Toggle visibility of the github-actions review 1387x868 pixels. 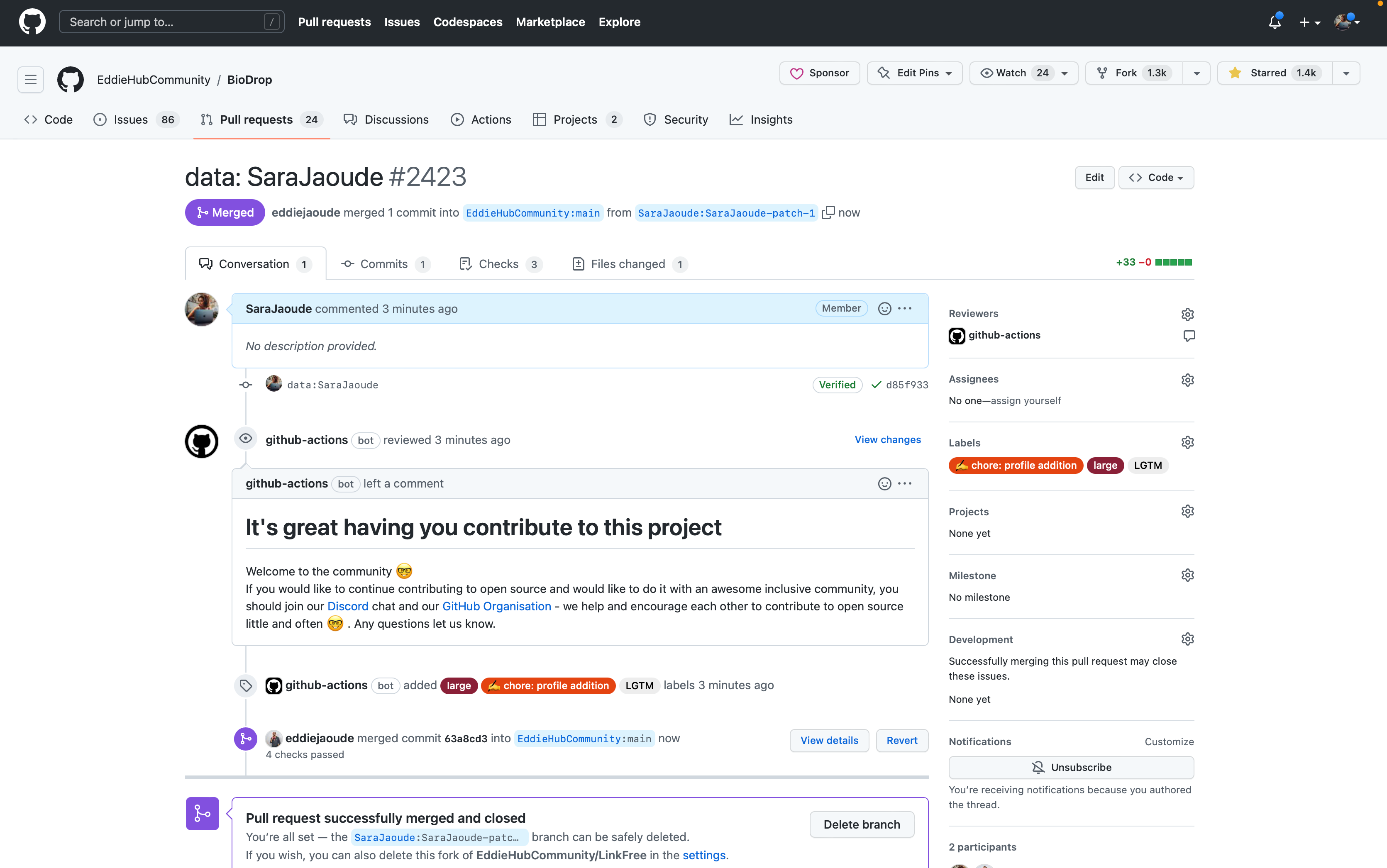246,439
